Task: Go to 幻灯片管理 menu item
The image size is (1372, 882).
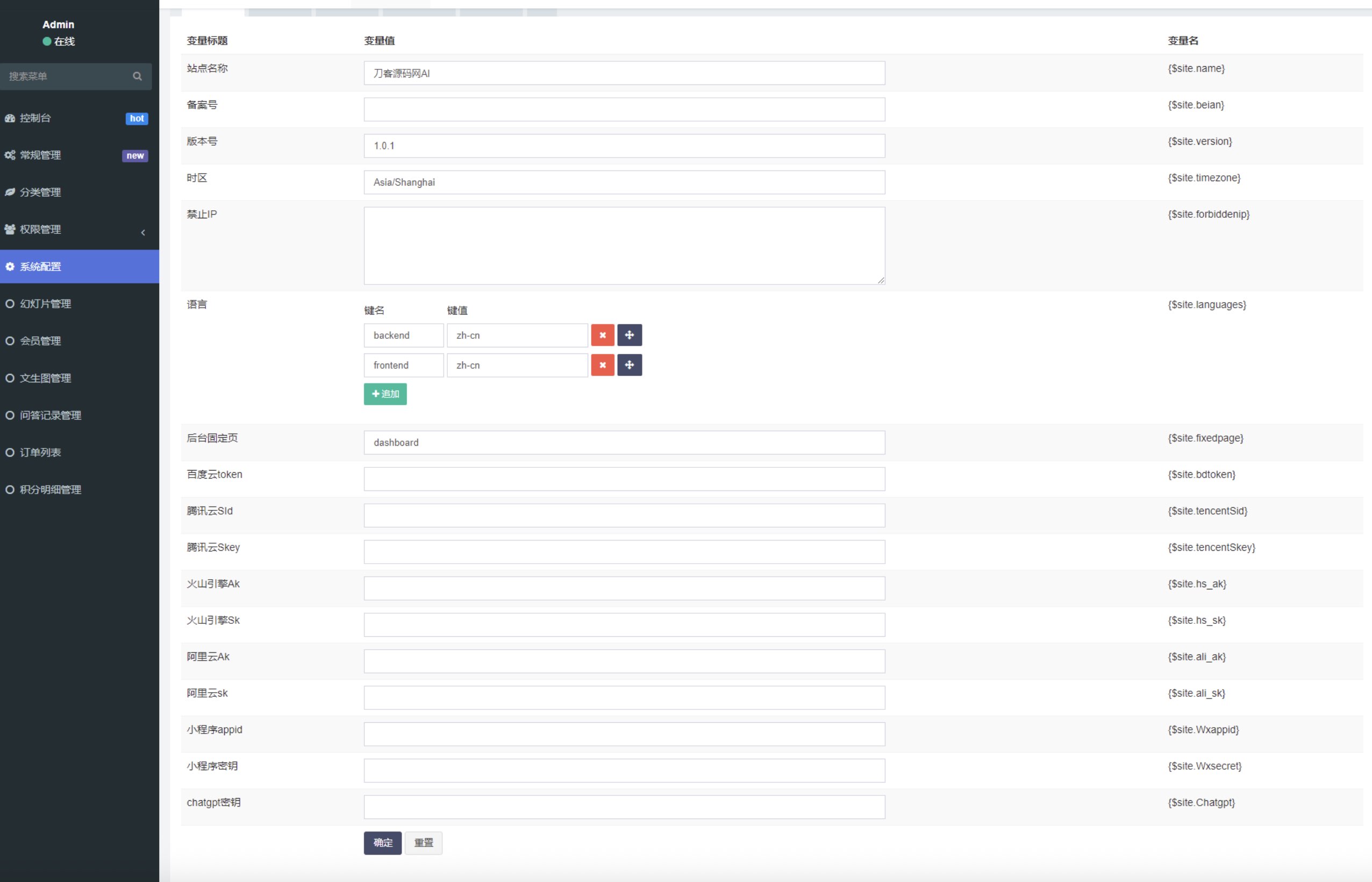Action: (x=45, y=303)
